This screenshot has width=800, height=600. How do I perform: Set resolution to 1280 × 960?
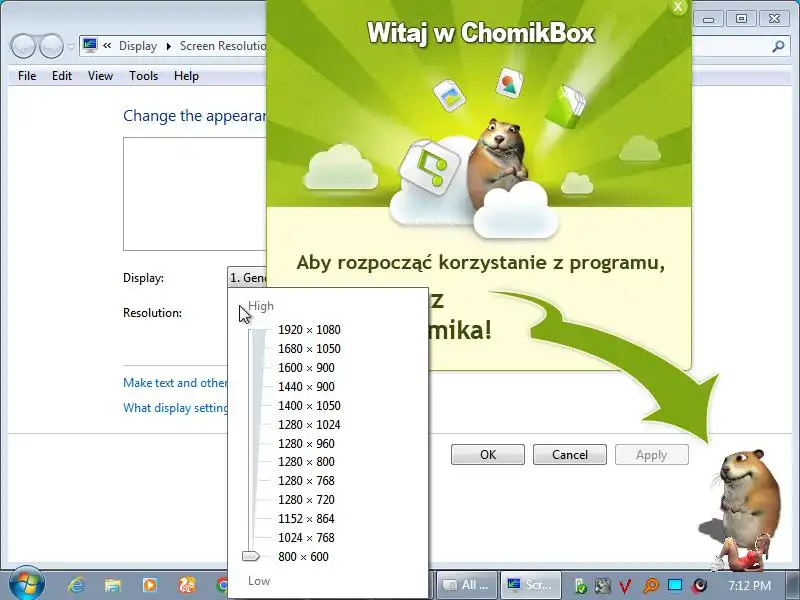click(306, 443)
